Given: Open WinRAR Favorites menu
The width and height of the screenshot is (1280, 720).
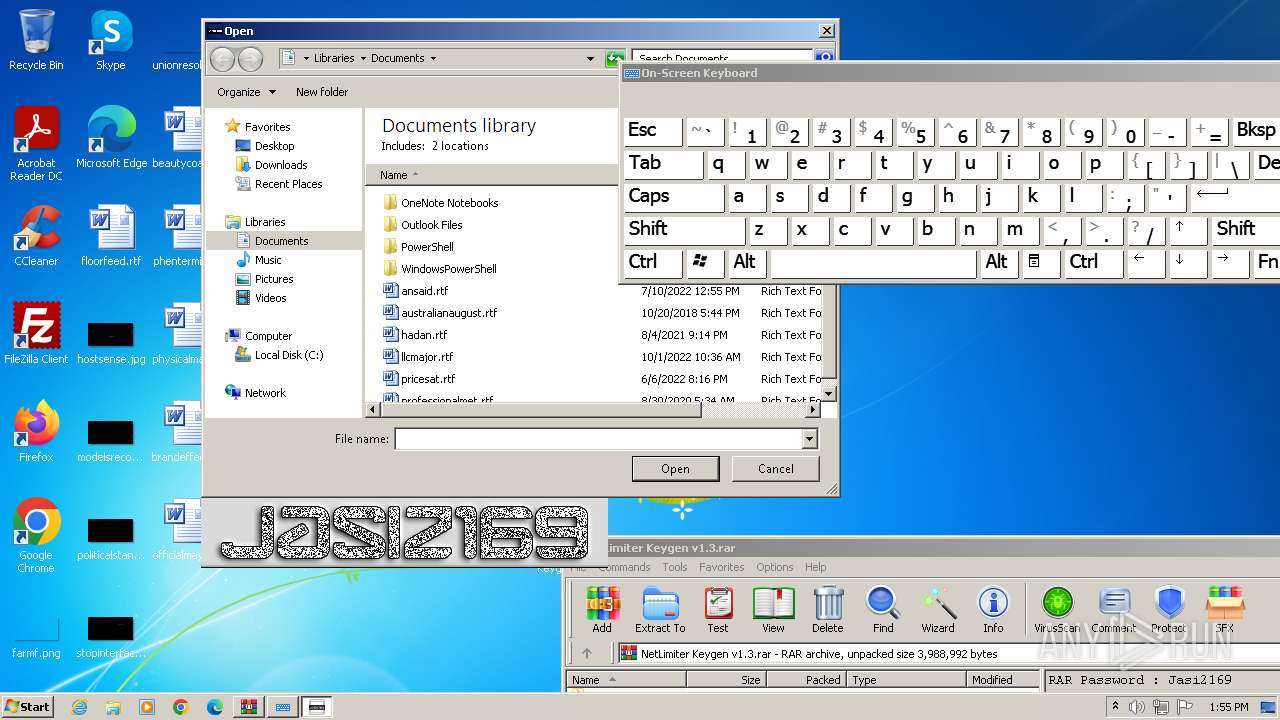Looking at the screenshot, I should pos(721,567).
